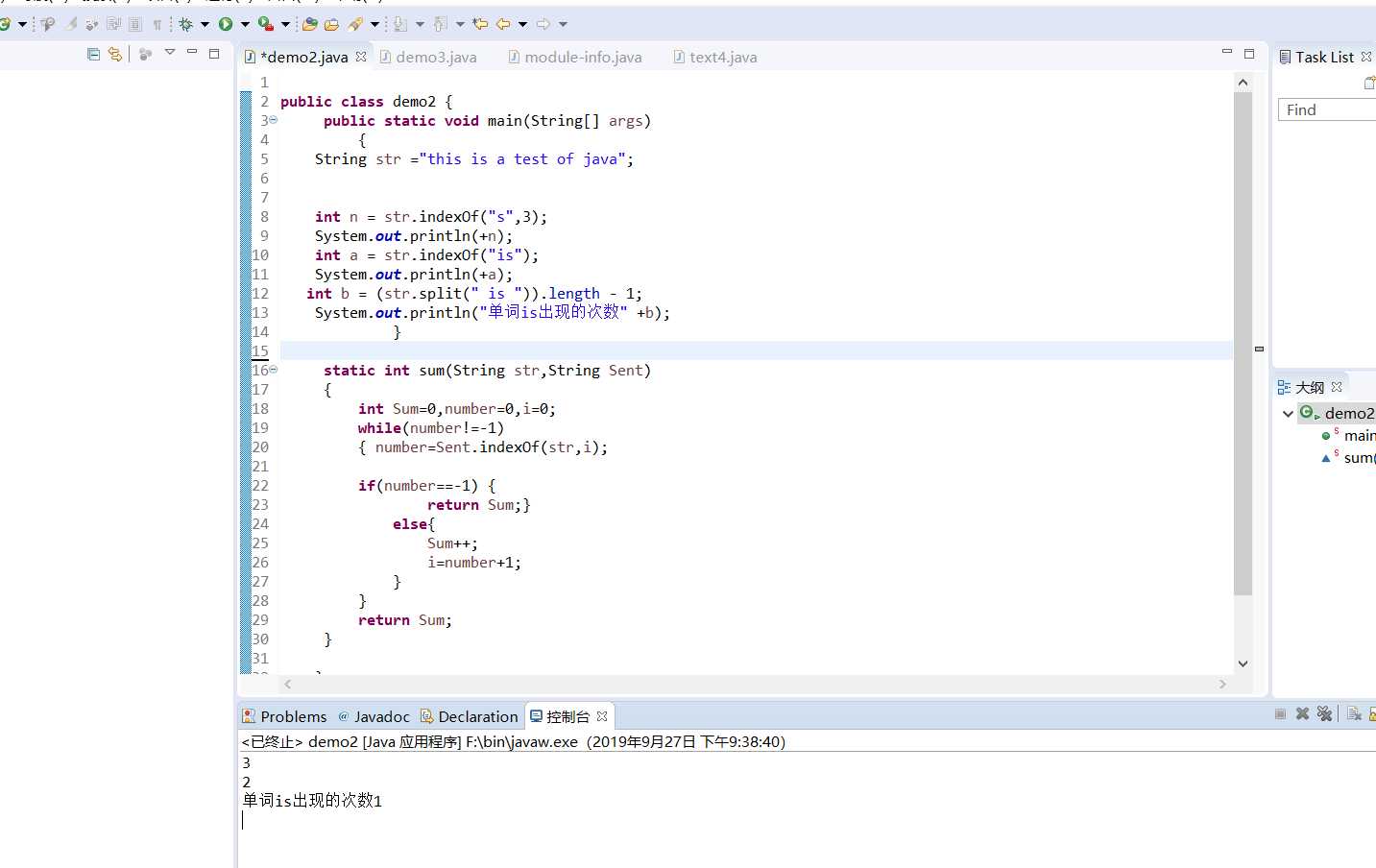The width and height of the screenshot is (1376, 868).
Task: Close the demo2.java editor tab
Action: (361, 57)
